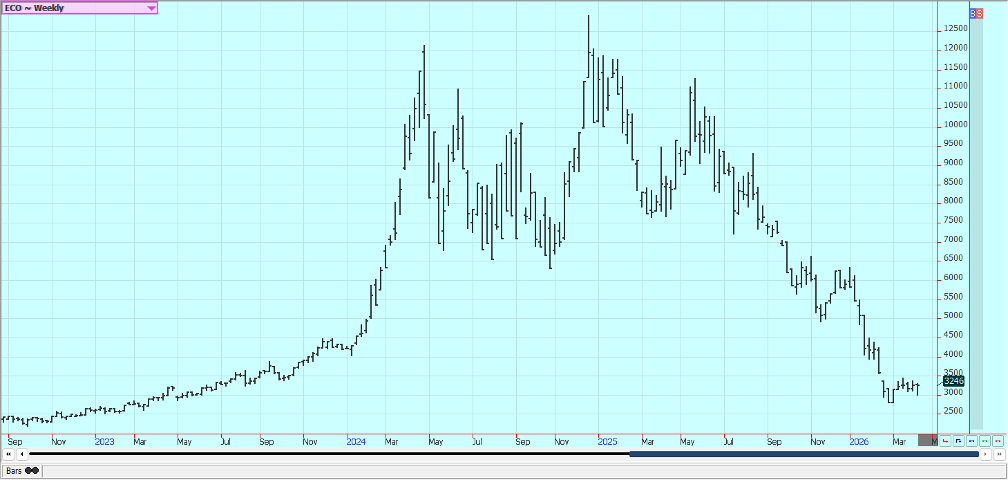This screenshot has width=1008, height=480.
Task: Click the gray highlighted region on time axis
Action: pos(928,440)
